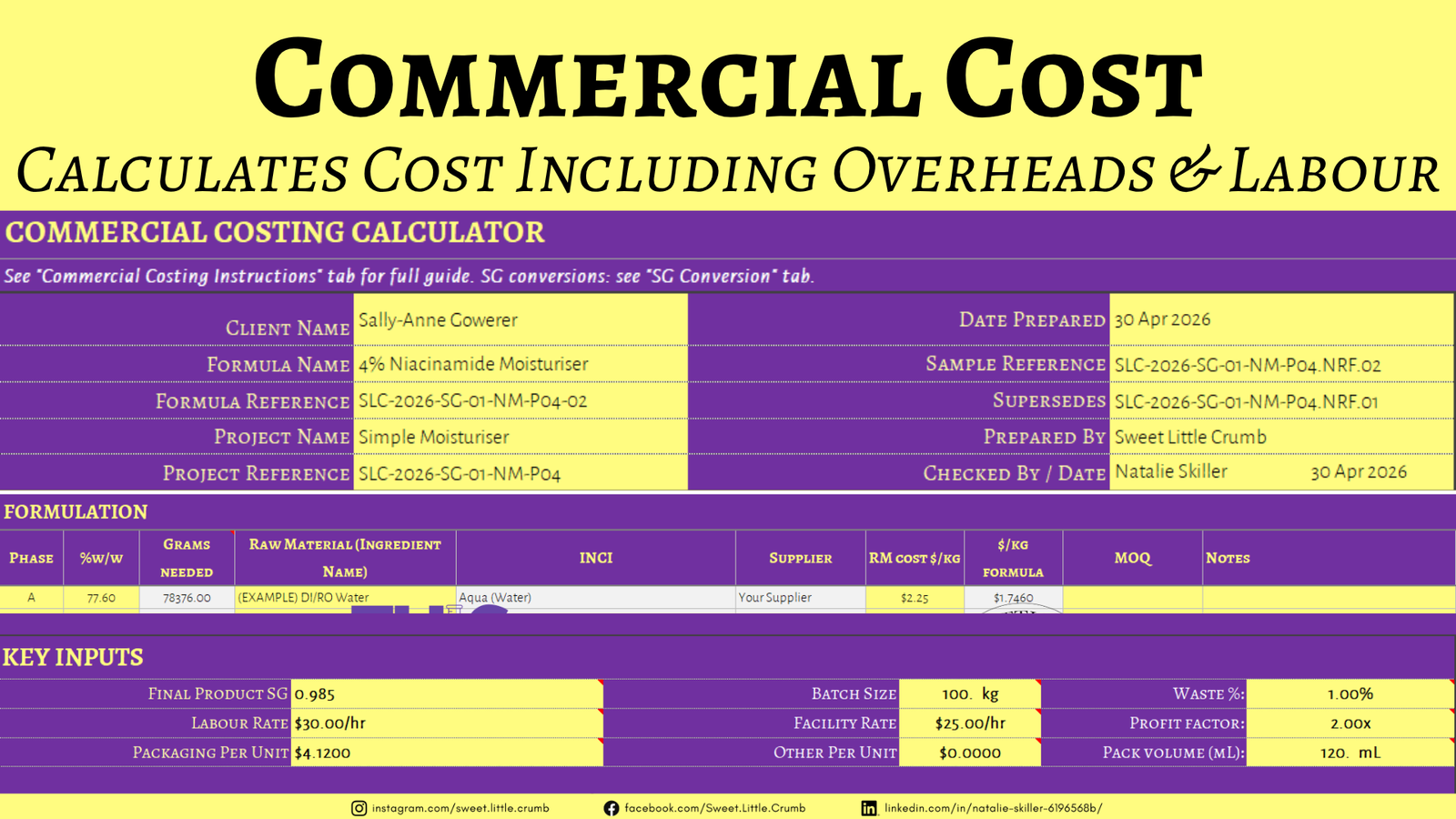Click the Labour Rate label
The width and height of the screenshot is (1456, 819).
[x=239, y=723]
